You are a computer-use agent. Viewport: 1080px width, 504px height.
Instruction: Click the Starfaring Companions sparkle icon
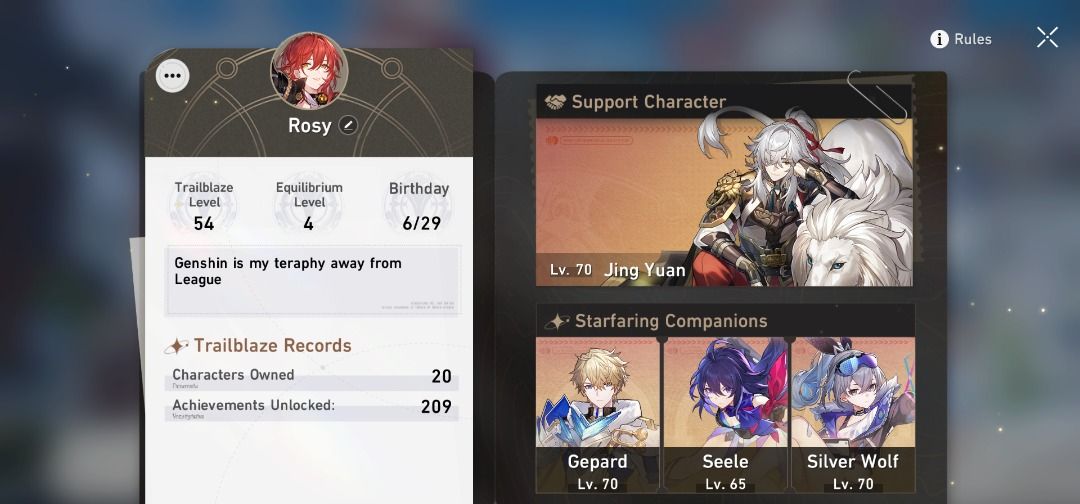557,322
